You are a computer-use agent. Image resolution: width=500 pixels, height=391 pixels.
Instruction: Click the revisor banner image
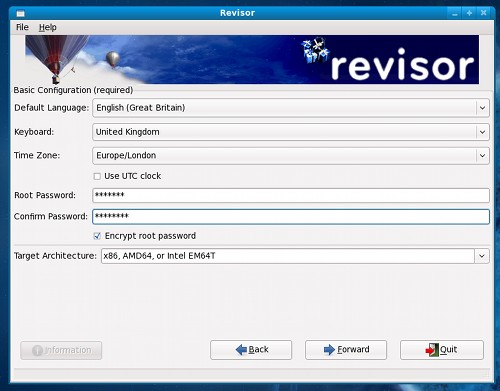point(252,59)
